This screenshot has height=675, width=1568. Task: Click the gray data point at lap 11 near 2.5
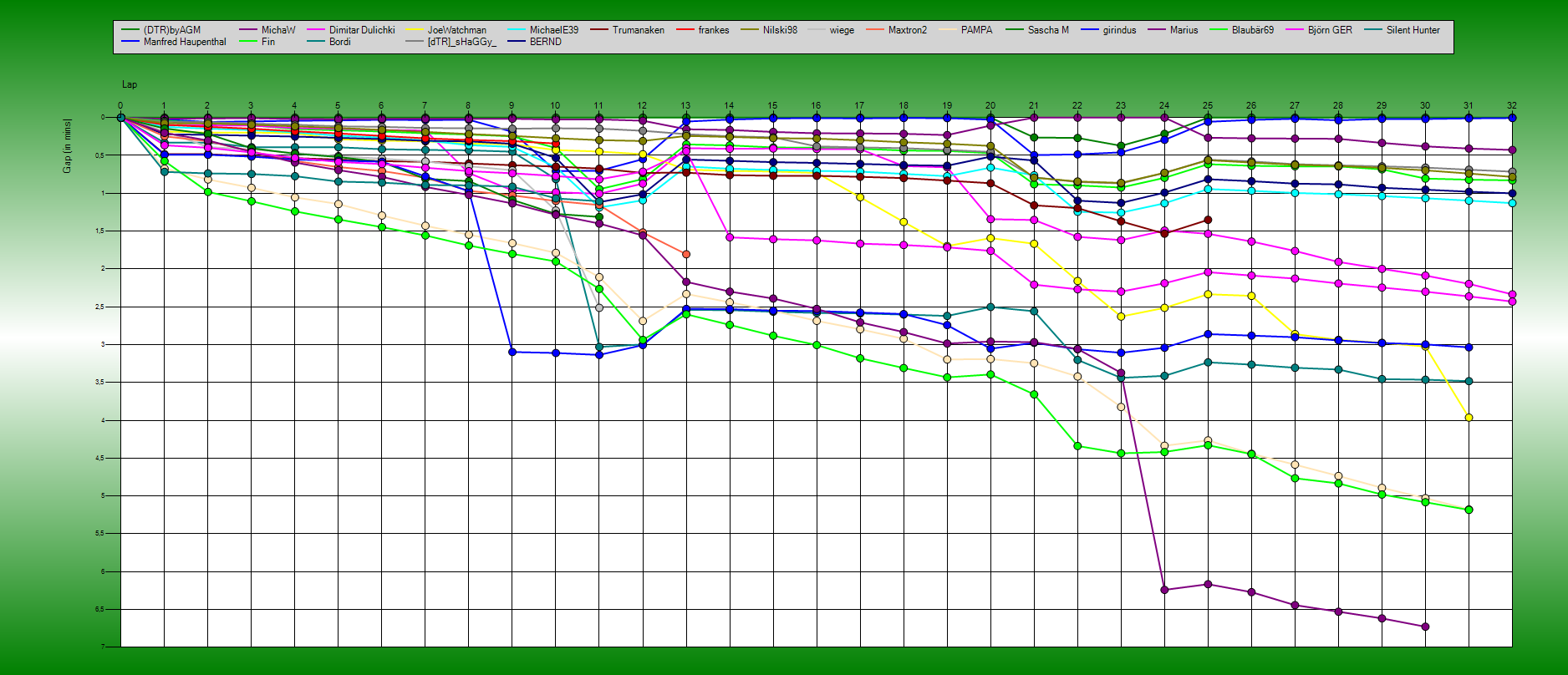point(598,308)
